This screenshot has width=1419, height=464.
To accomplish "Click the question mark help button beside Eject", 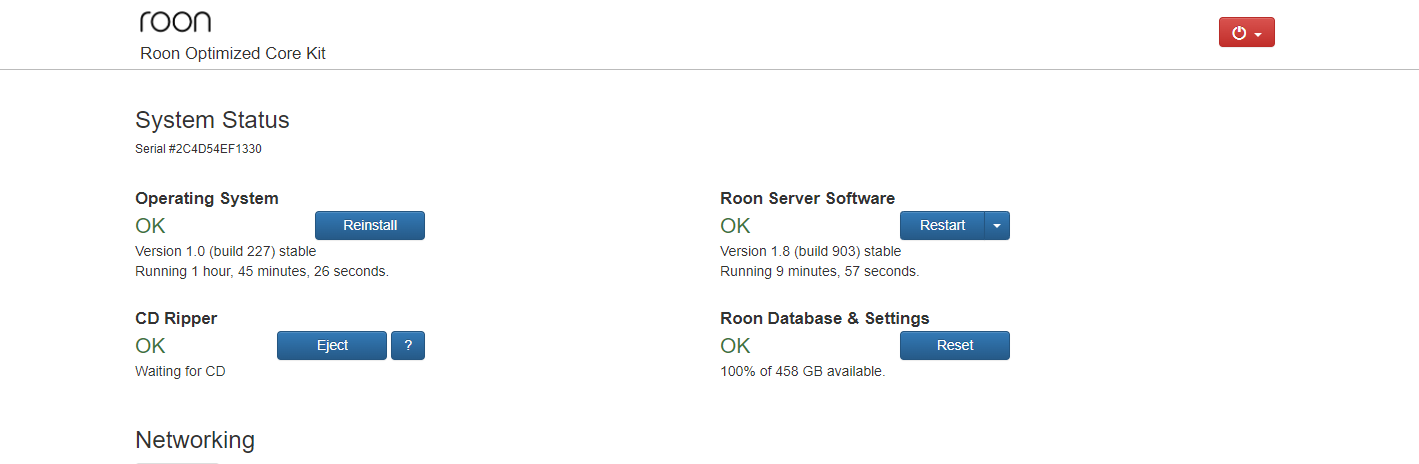I will (408, 345).
